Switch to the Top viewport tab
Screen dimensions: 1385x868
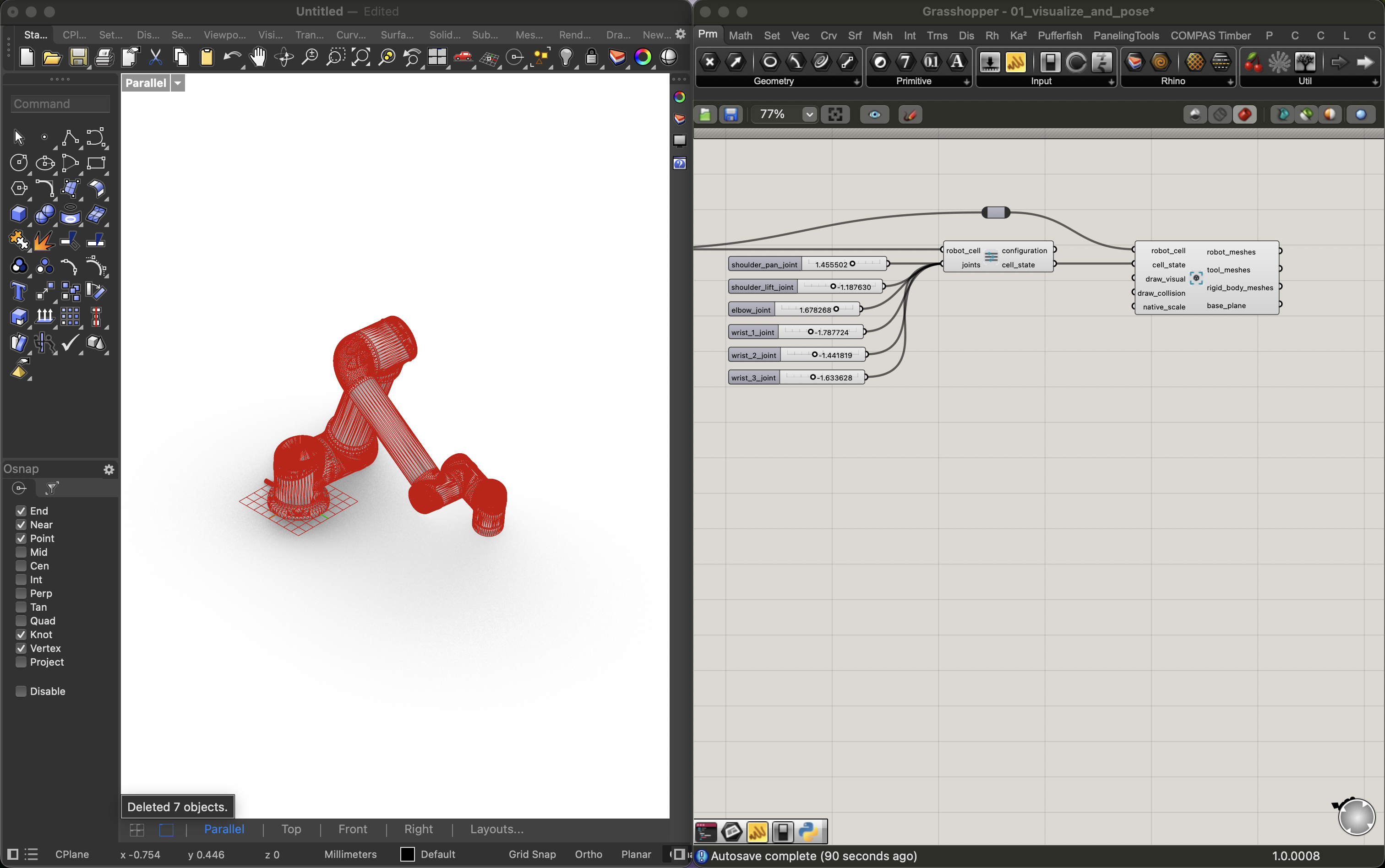click(x=291, y=829)
